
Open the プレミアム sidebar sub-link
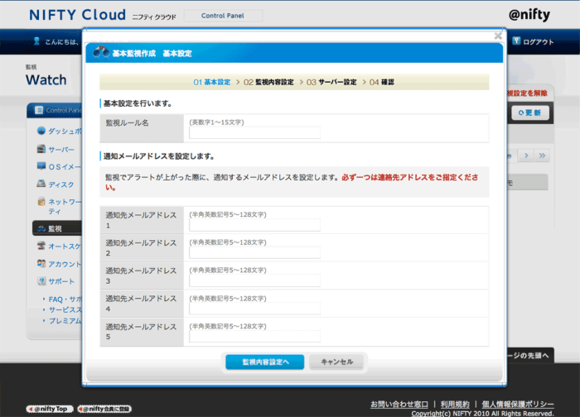(x=65, y=321)
